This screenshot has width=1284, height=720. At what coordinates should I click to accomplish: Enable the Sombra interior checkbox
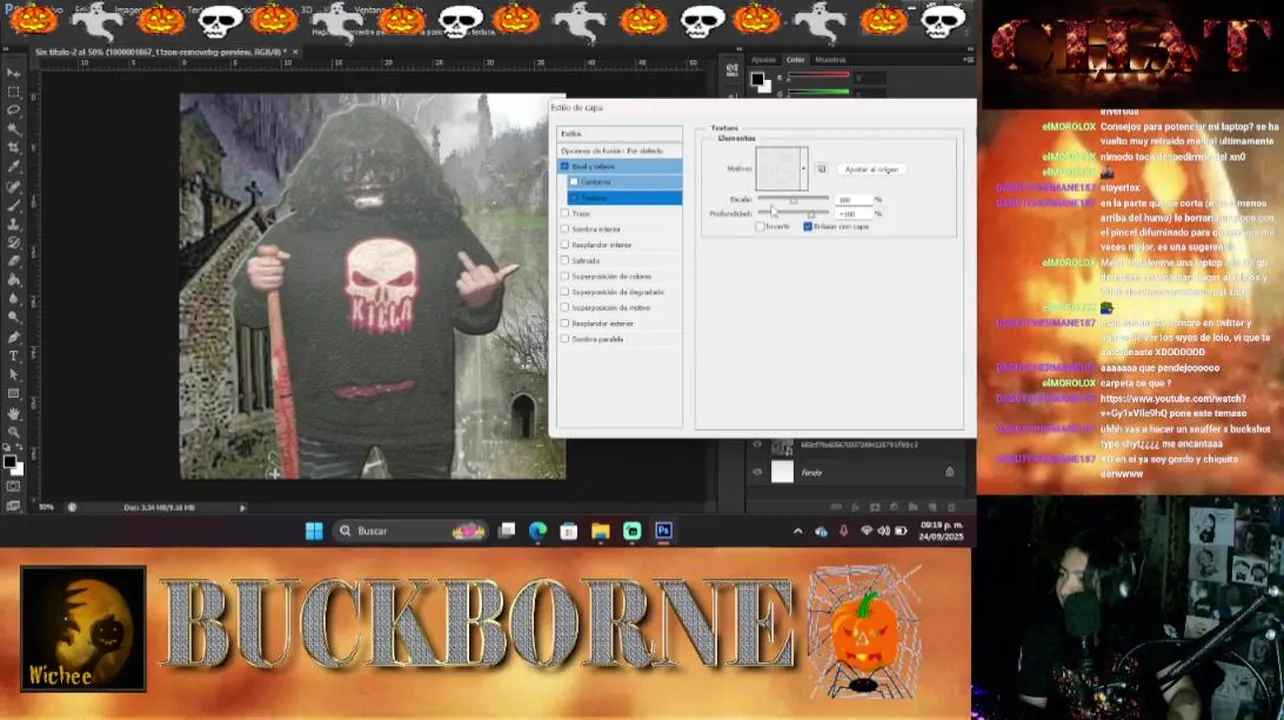pyautogui.click(x=565, y=229)
